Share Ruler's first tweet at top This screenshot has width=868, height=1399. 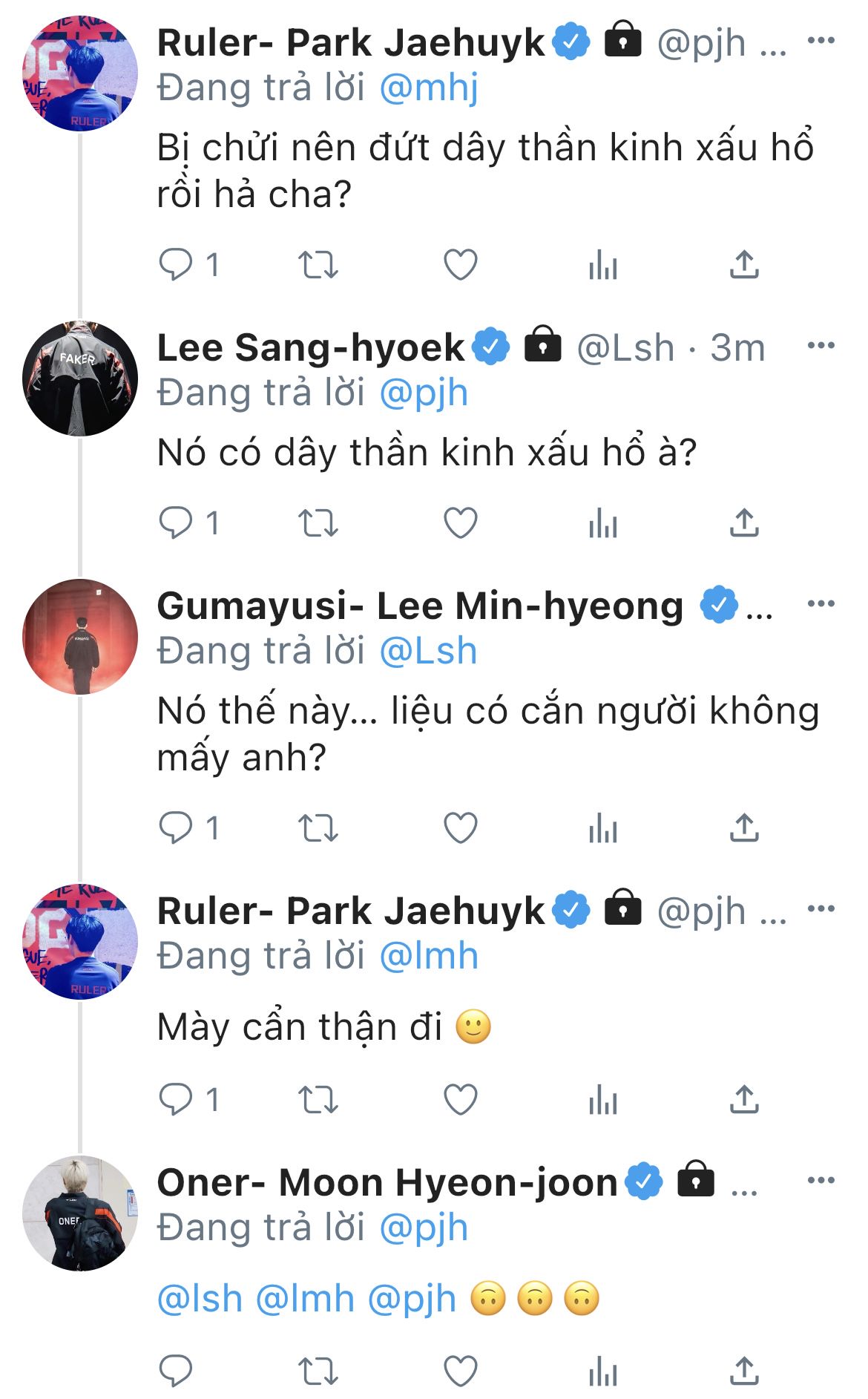click(744, 265)
